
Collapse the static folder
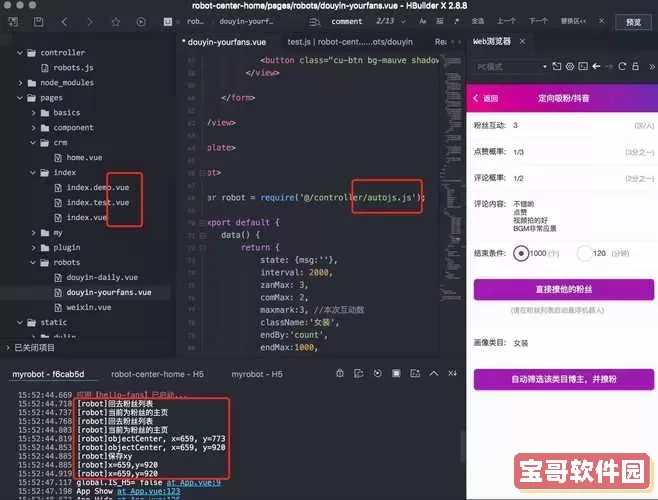coord(20,322)
